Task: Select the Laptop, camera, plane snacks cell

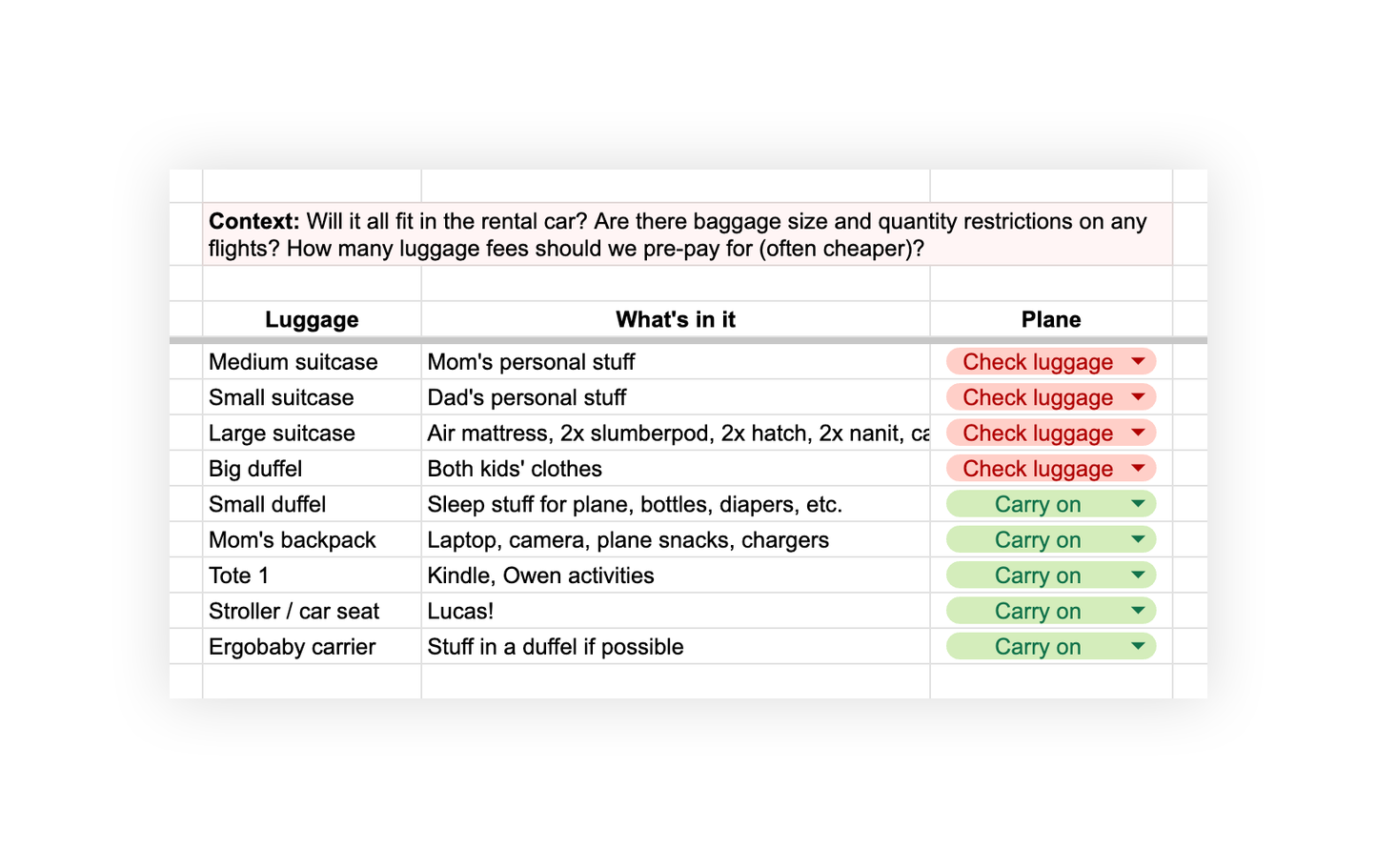Action: pyautogui.click(x=675, y=540)
